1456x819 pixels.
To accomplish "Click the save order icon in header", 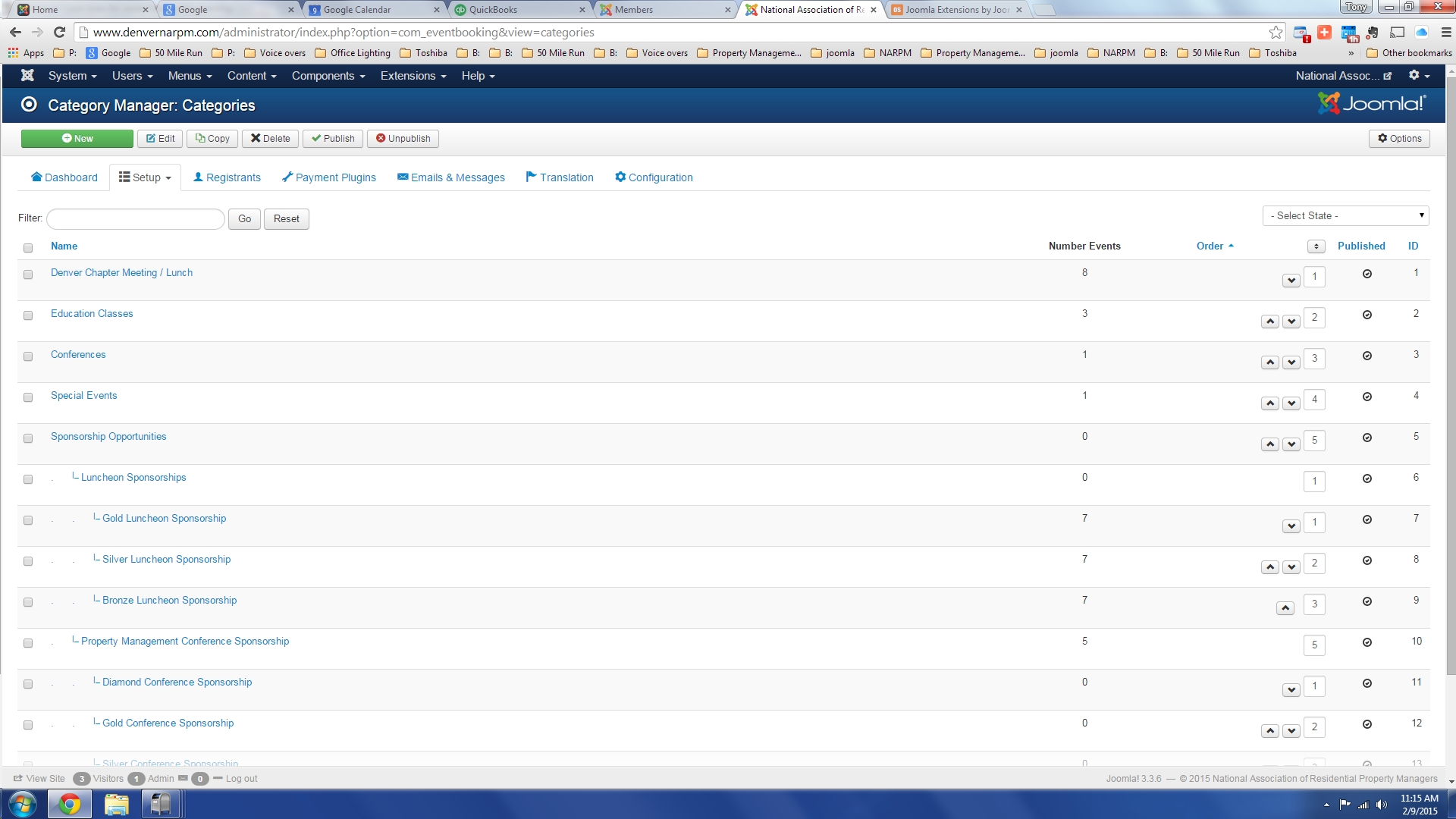I will [1316, 246].
